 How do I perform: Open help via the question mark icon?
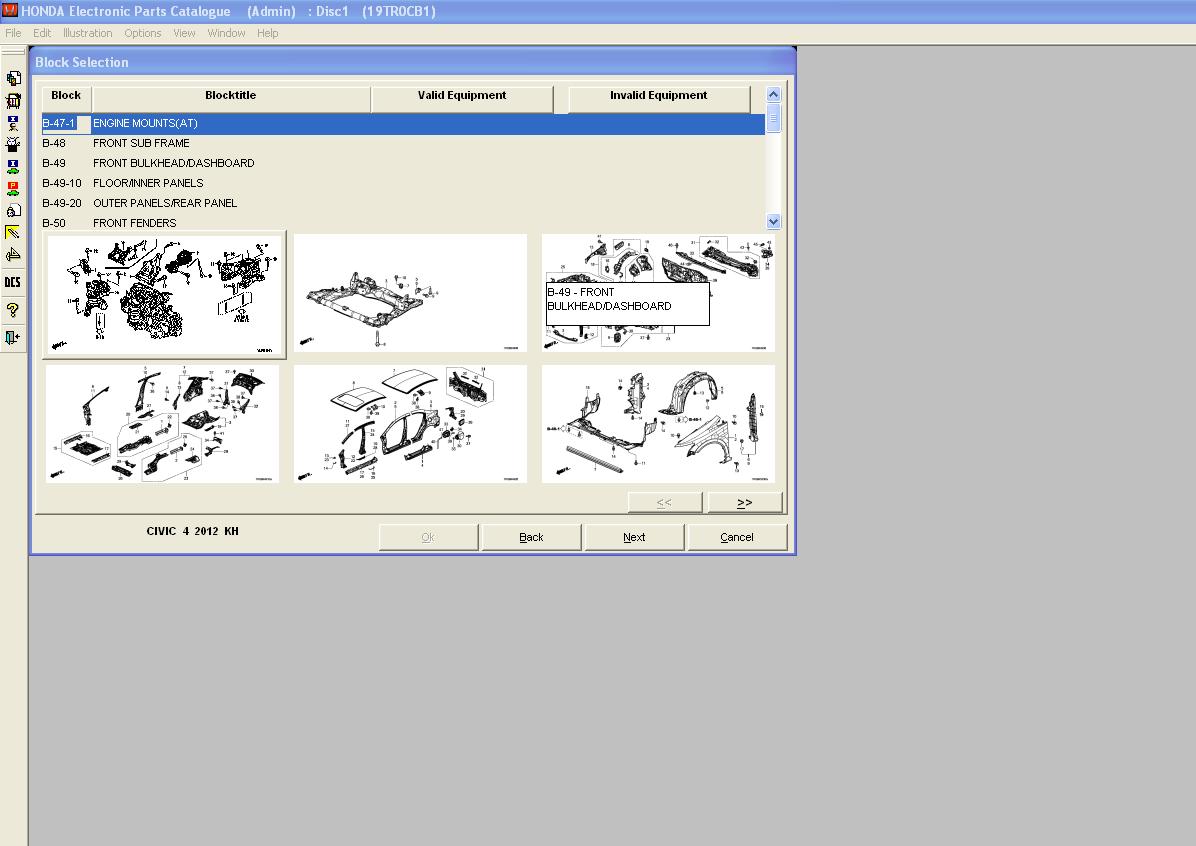13,310
